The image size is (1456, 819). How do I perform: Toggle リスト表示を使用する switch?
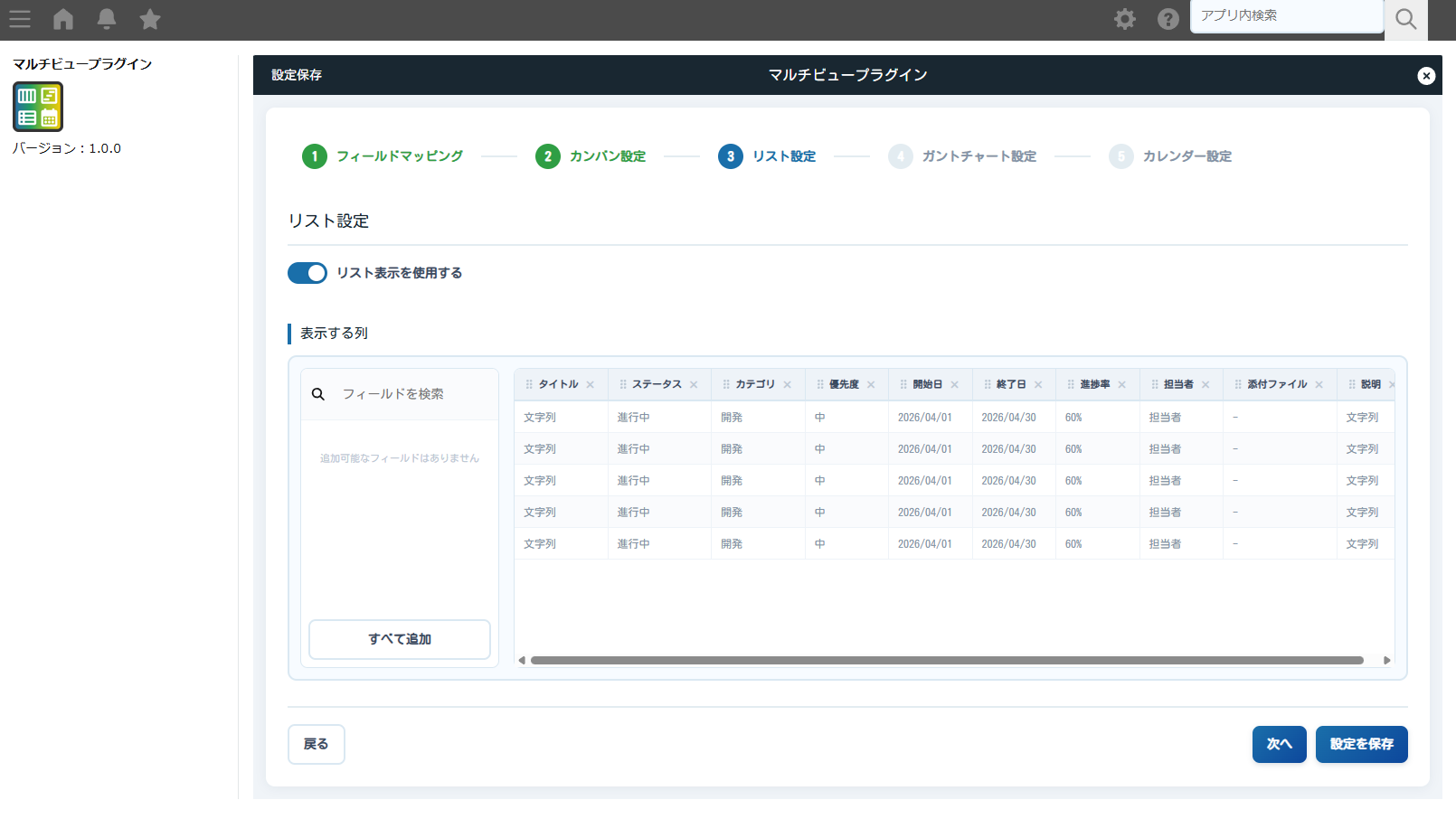click(x=307, y=273)
